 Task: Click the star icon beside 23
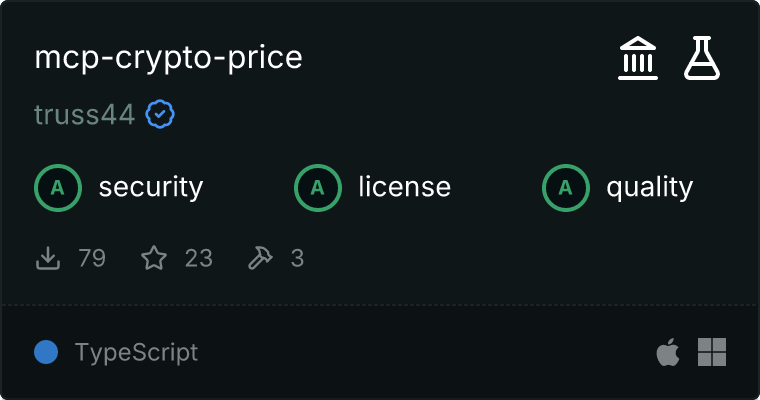click(x=154, y=259)
